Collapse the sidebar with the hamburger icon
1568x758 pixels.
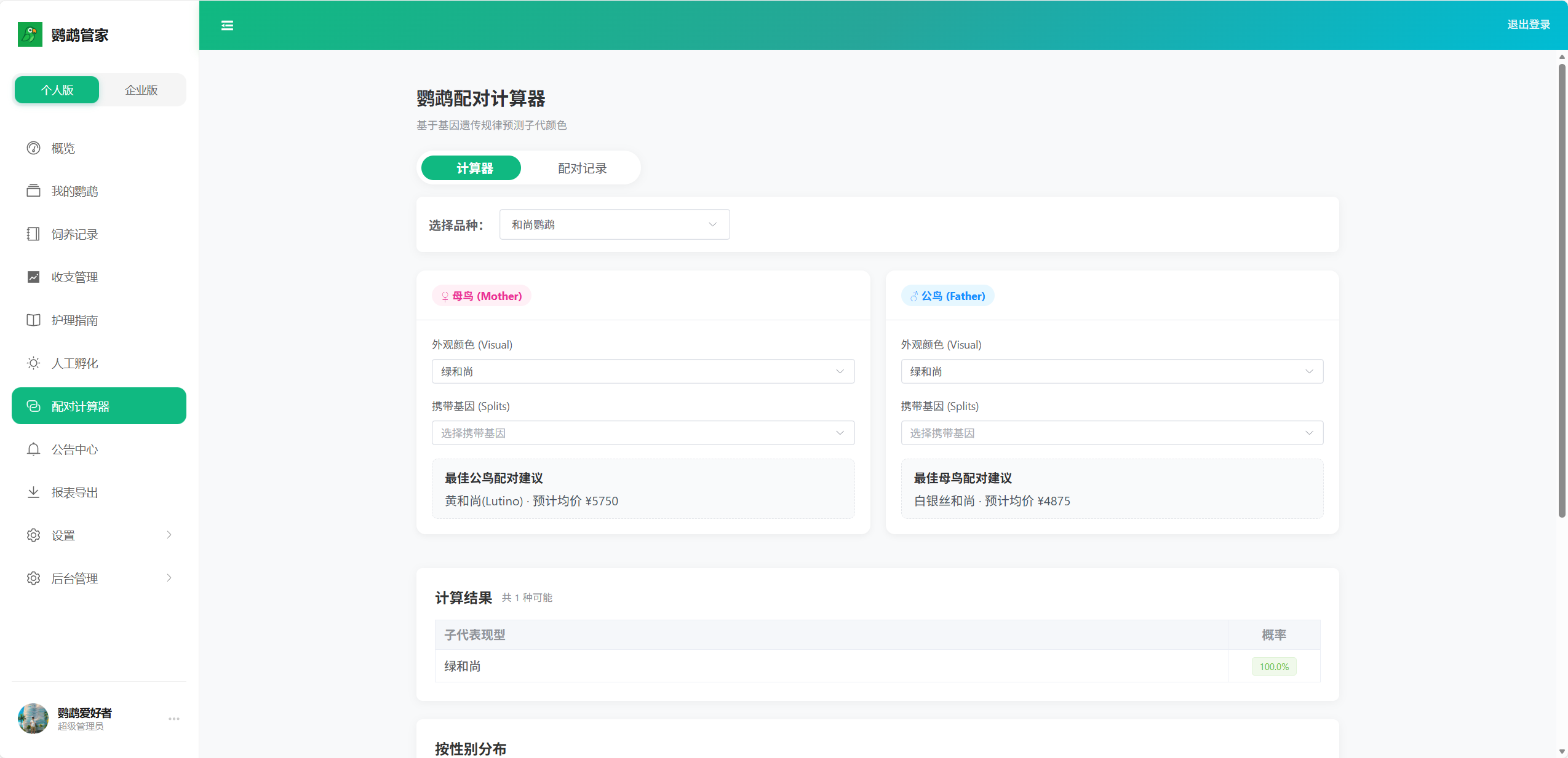point(226,25)
